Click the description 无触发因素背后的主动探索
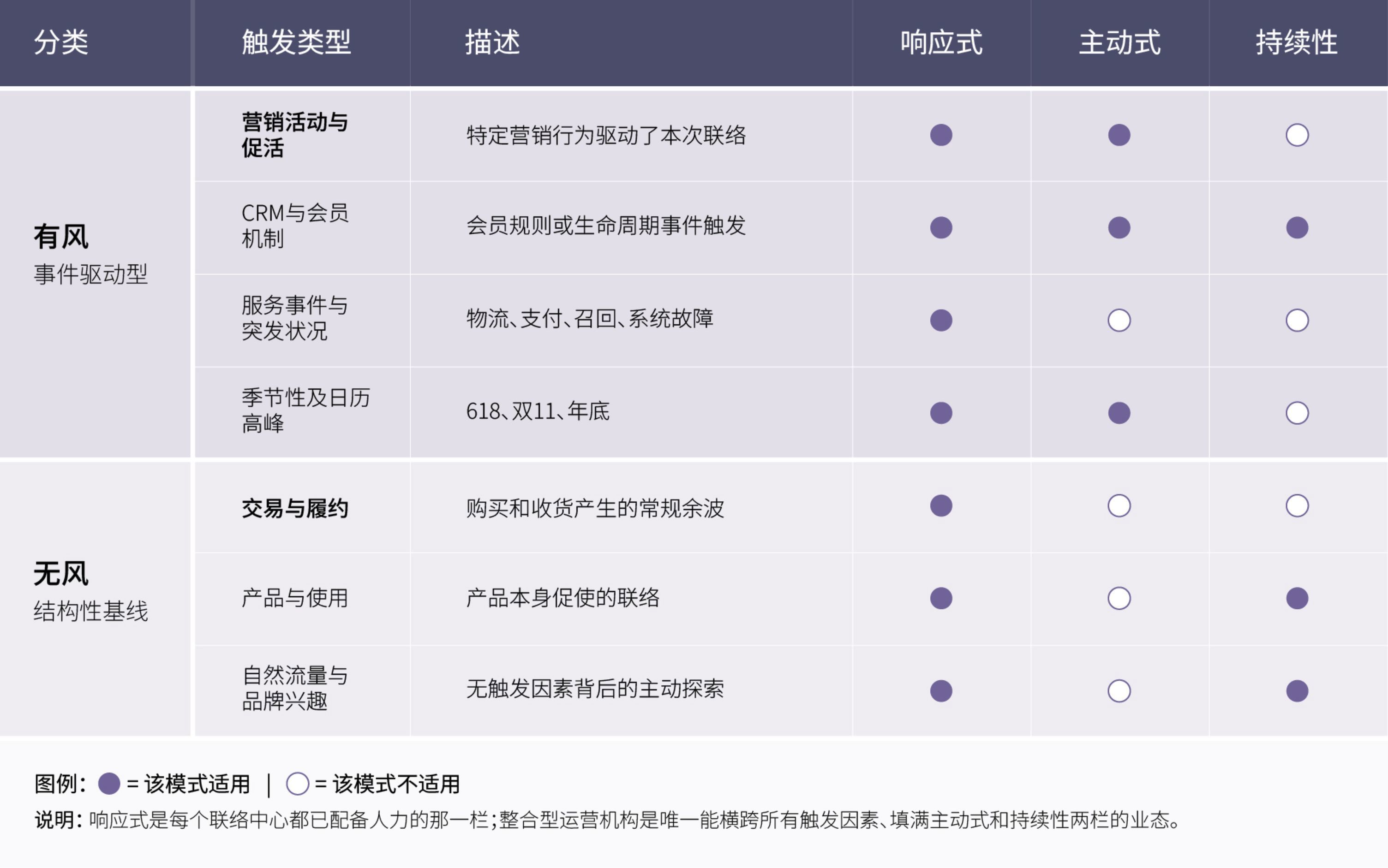1388x868 pixels. pos(596,688)
